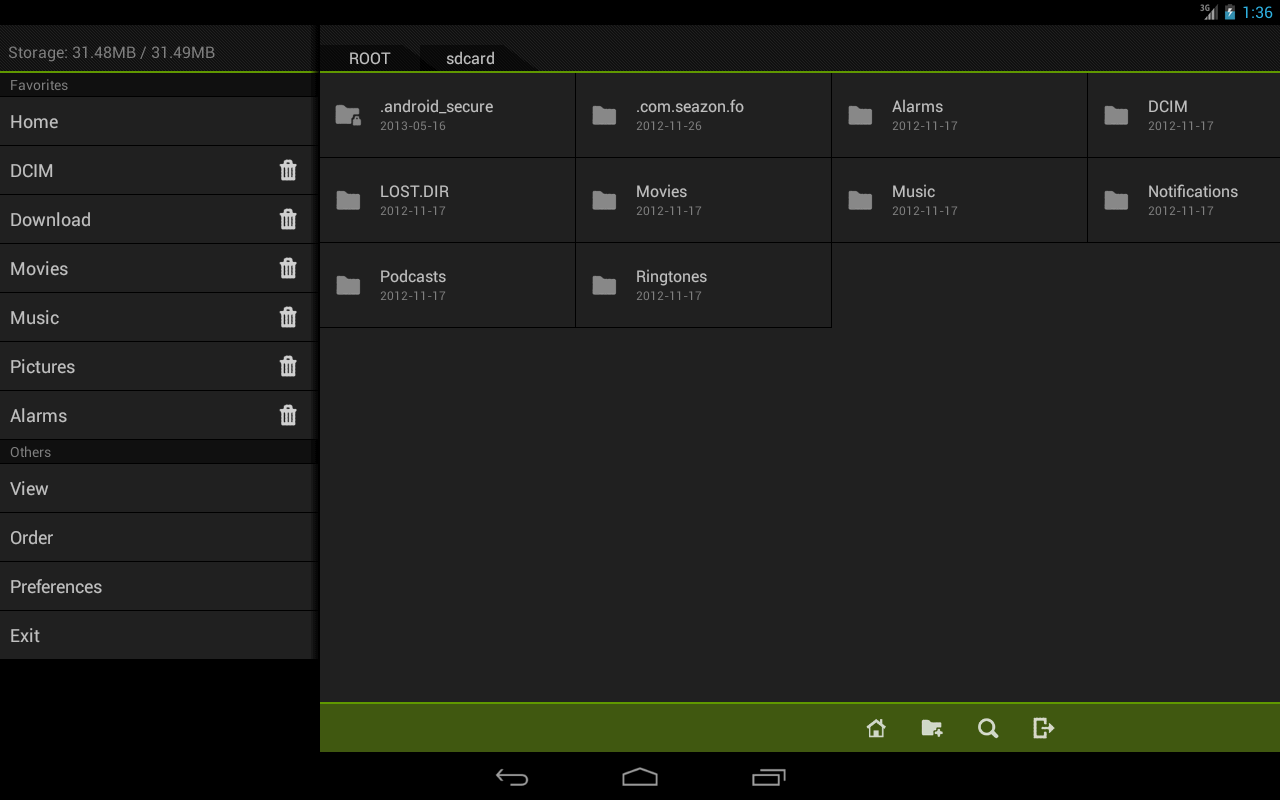Tap Android home navigation button

tap(640, 777)
